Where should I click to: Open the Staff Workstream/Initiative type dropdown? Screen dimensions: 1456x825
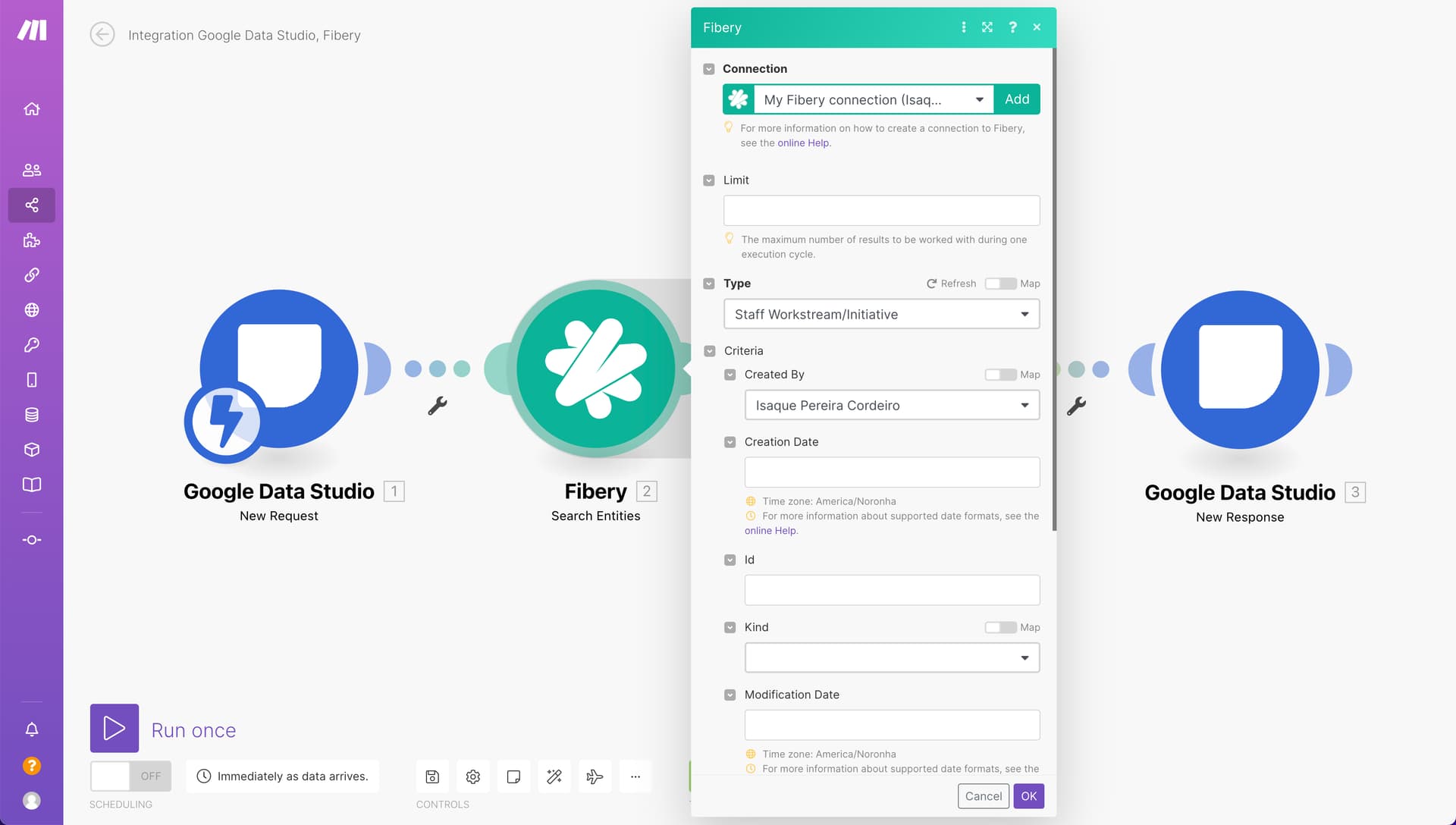(881, 314)
